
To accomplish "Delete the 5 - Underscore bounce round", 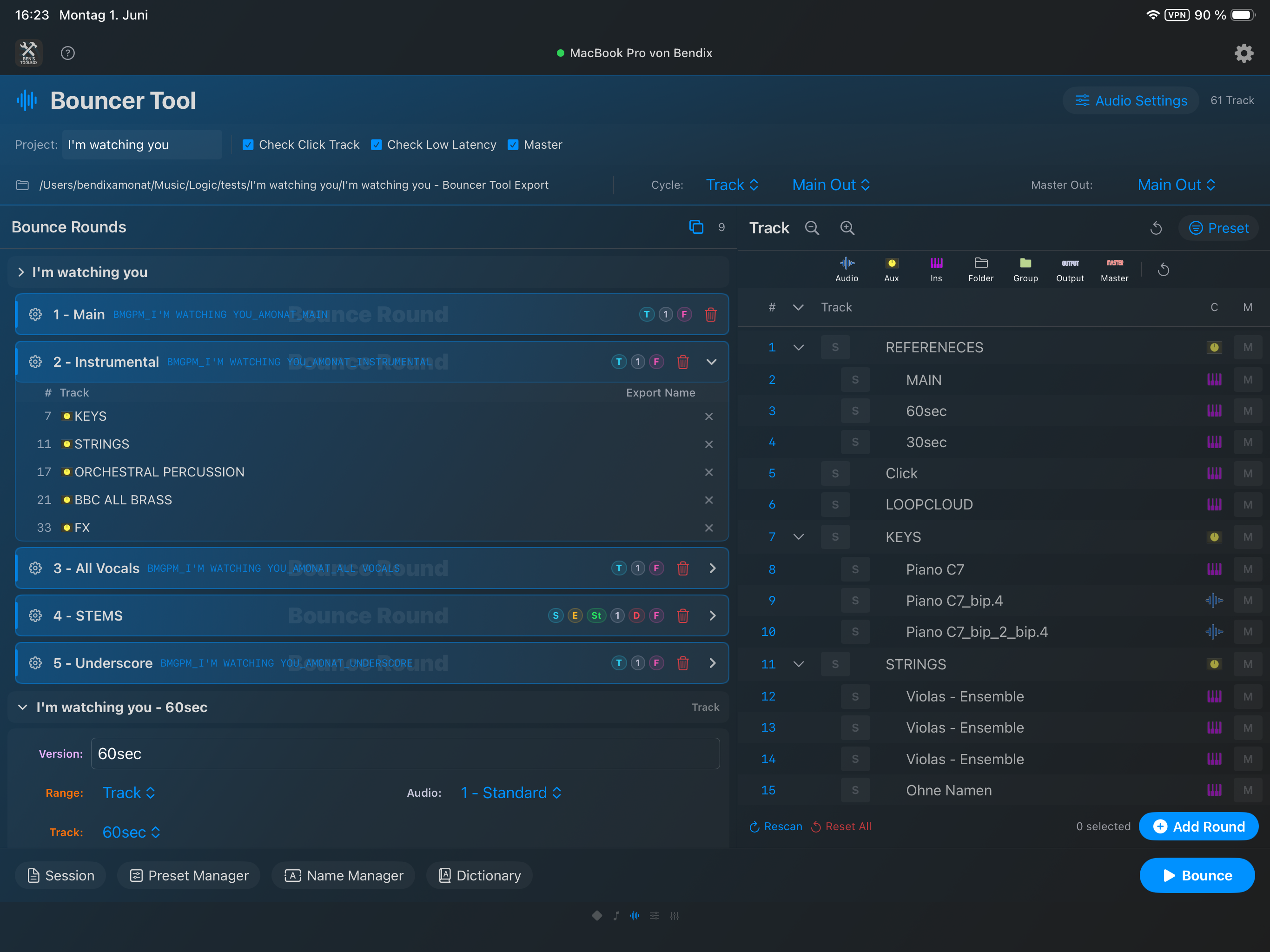I will [x=683, y=664].
